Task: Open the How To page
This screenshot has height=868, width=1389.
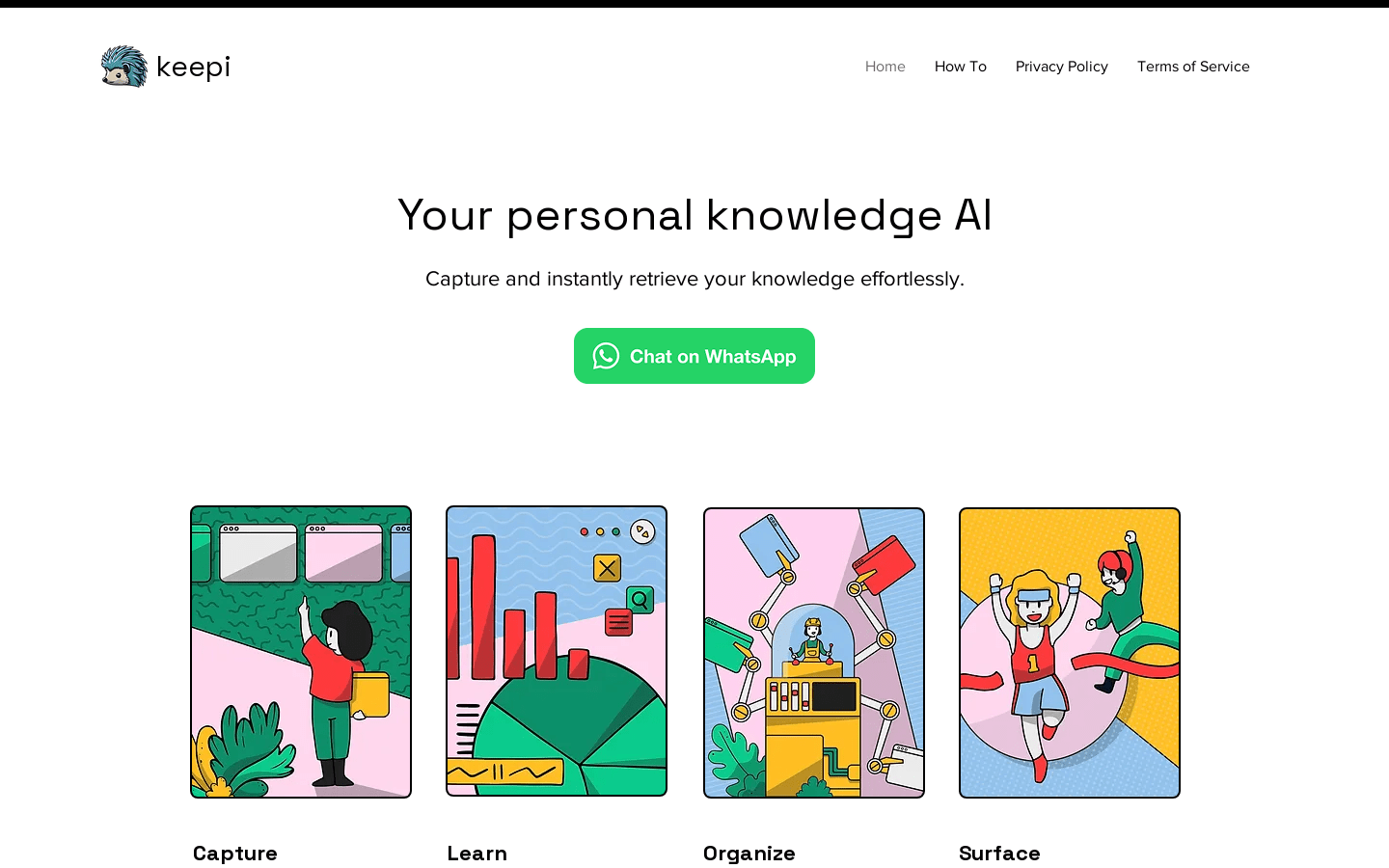Action: tap(961, 67)
